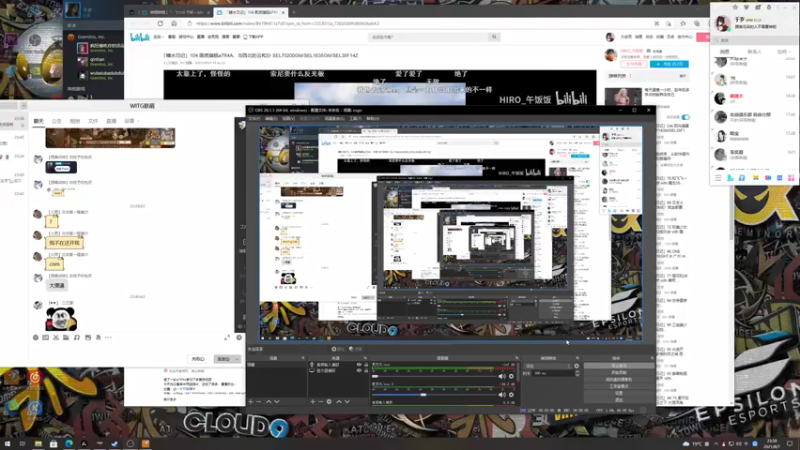
Task: Click the bilibili search input field
Action: click(429, 37)
